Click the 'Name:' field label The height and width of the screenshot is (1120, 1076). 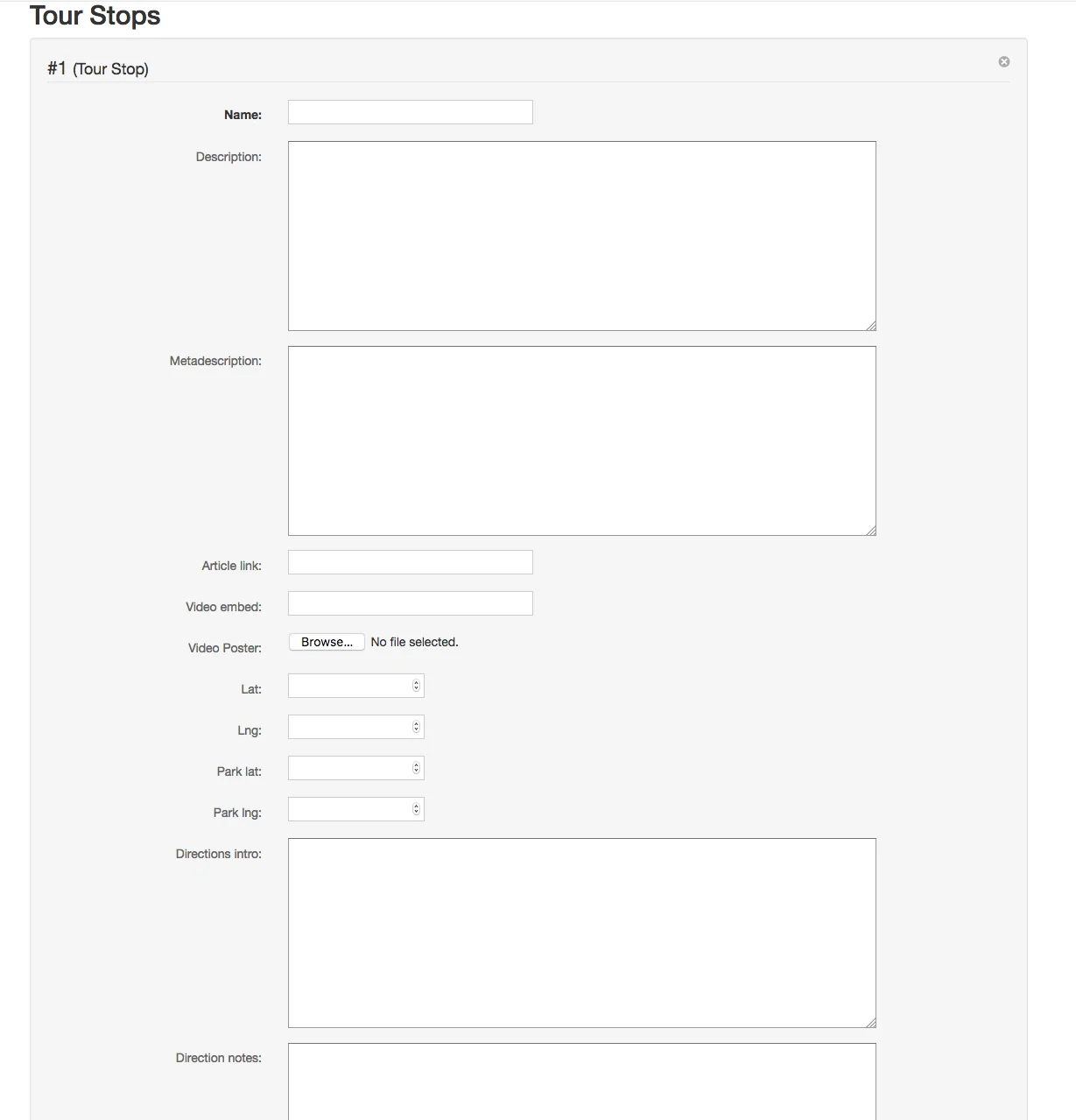243,115
